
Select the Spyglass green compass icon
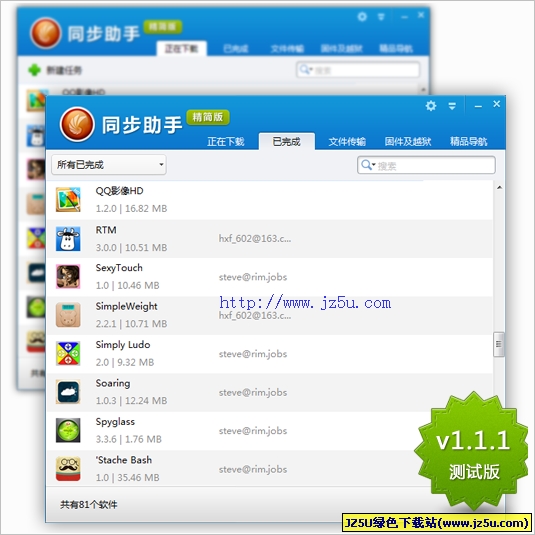(x=68, y=430)
